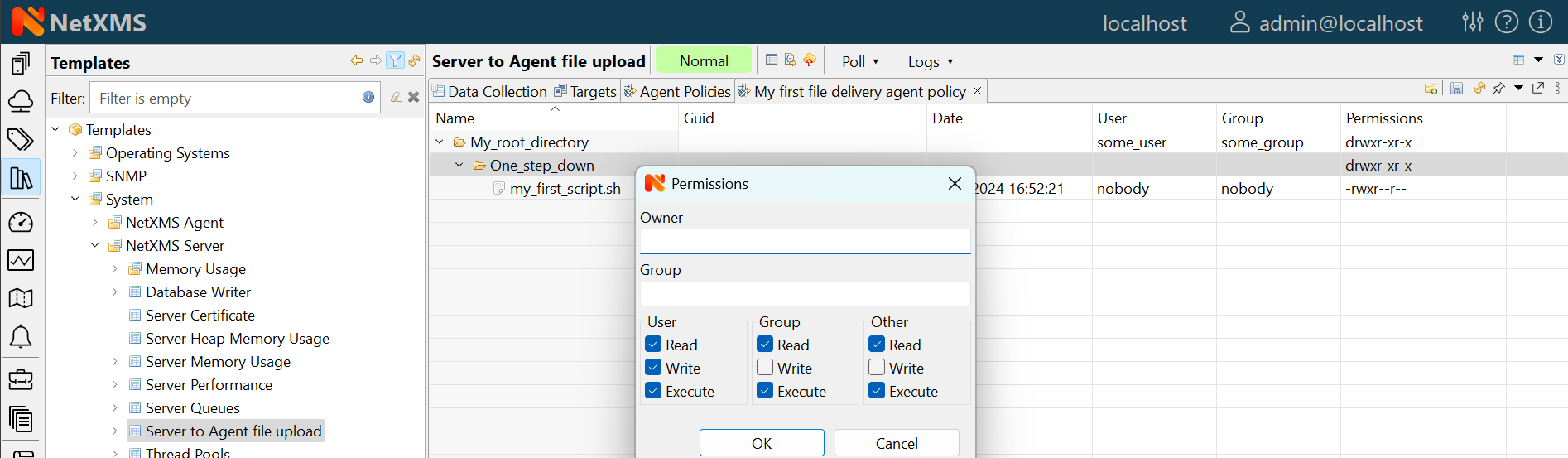The image size is (1568, 458).
Task: Enable Other Write permission
Action: (x=877, y=367)
